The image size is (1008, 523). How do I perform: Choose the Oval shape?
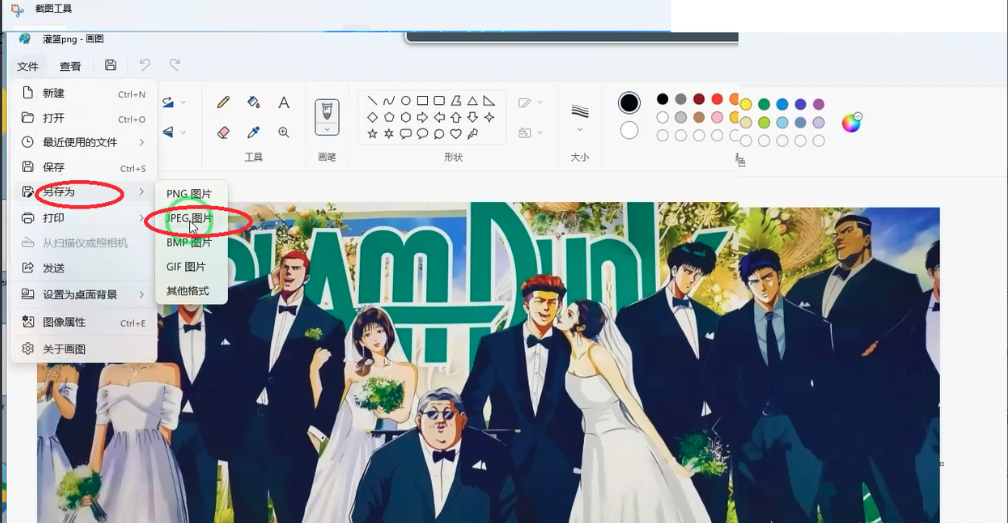click(406, 101)
